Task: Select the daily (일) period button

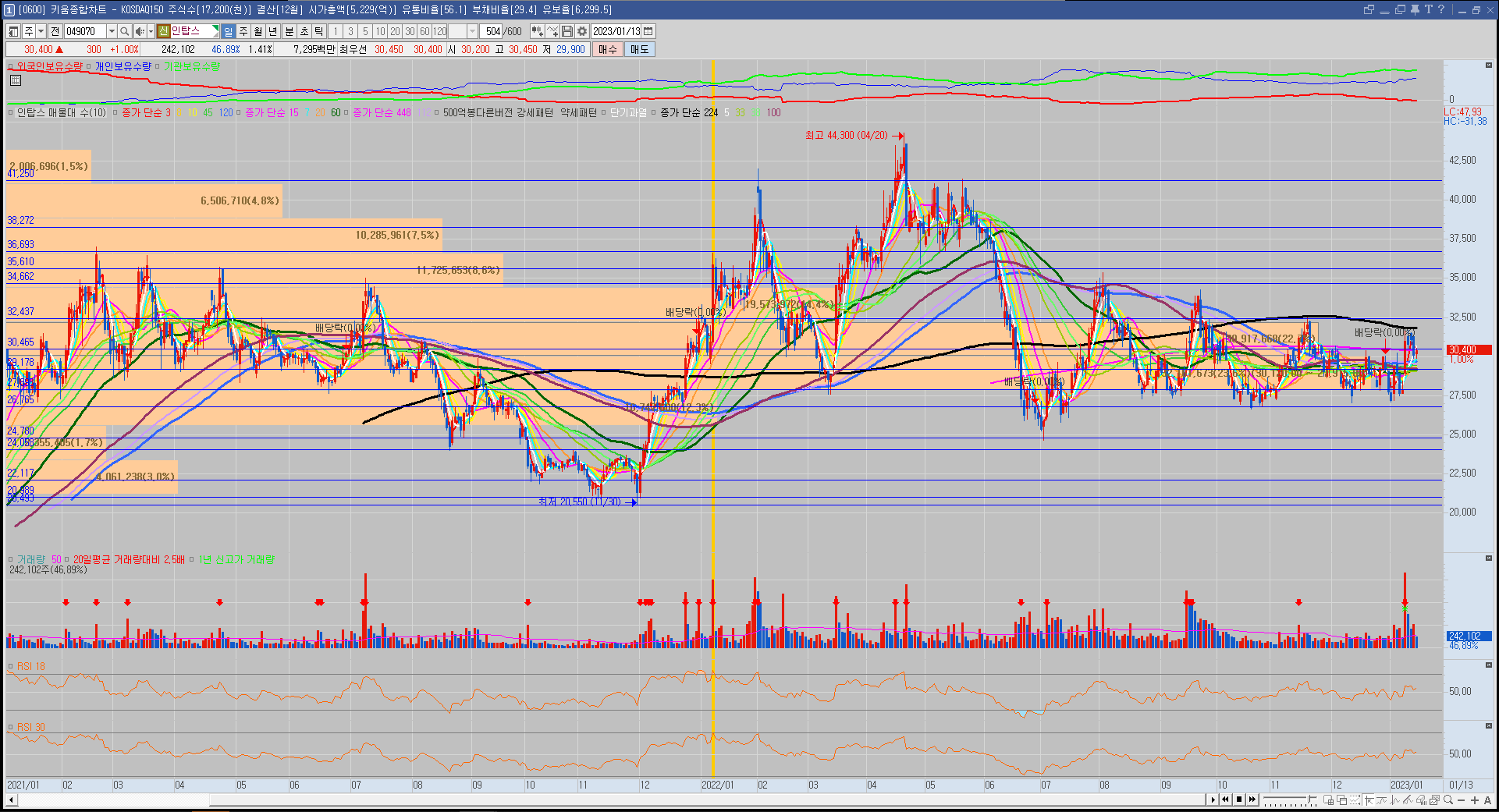Action: pyautogui.click(x=228, y=31)
